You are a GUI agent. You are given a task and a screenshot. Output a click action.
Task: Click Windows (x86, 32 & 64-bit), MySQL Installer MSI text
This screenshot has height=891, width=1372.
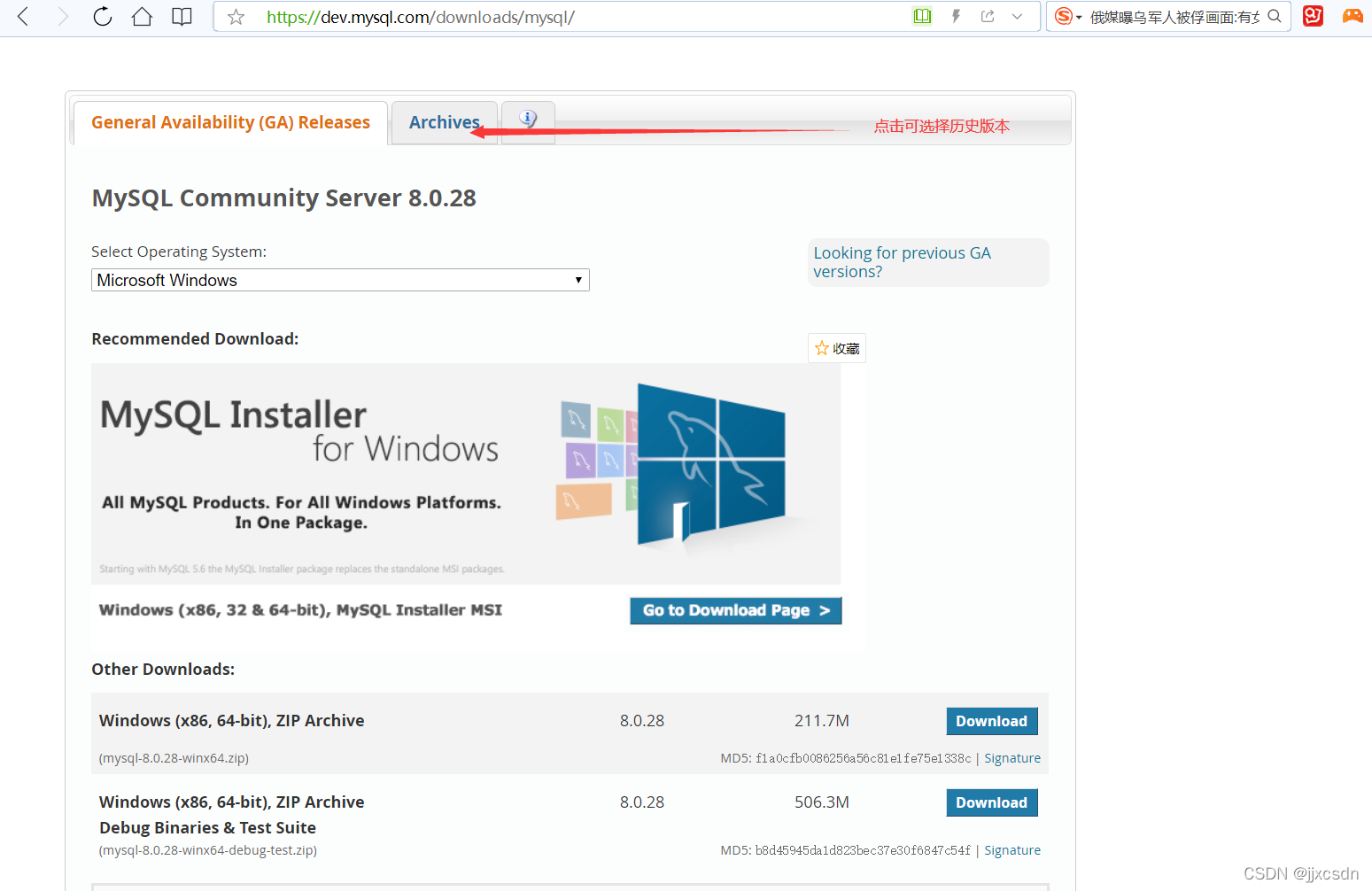click(x=300, y=609)
